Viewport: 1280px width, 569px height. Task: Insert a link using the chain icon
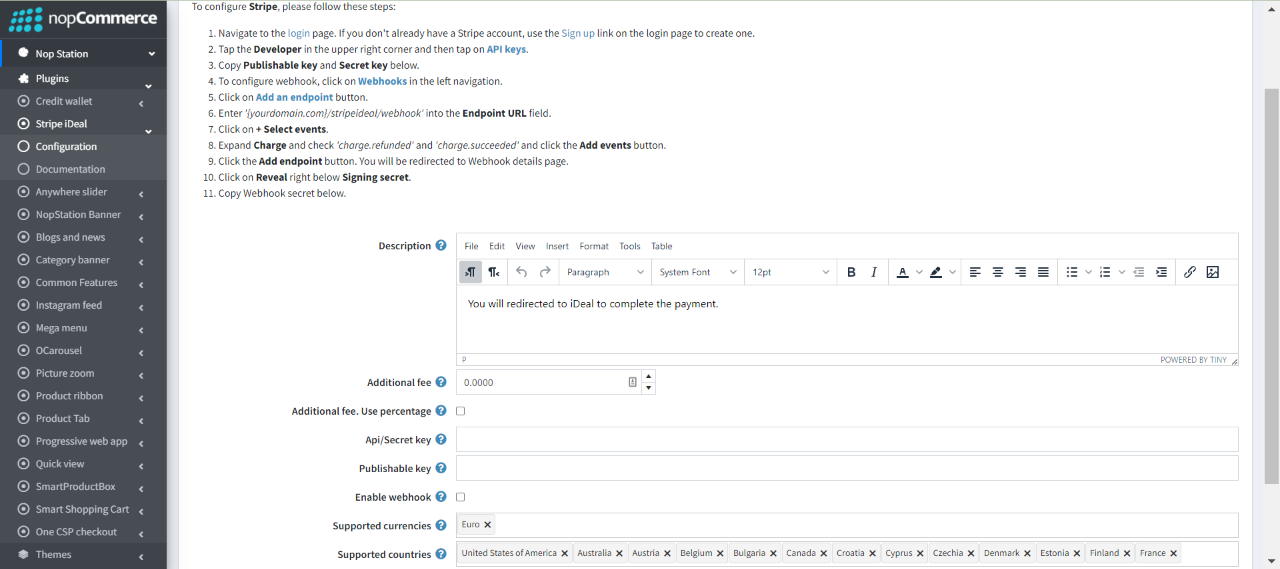point(1190,272)
